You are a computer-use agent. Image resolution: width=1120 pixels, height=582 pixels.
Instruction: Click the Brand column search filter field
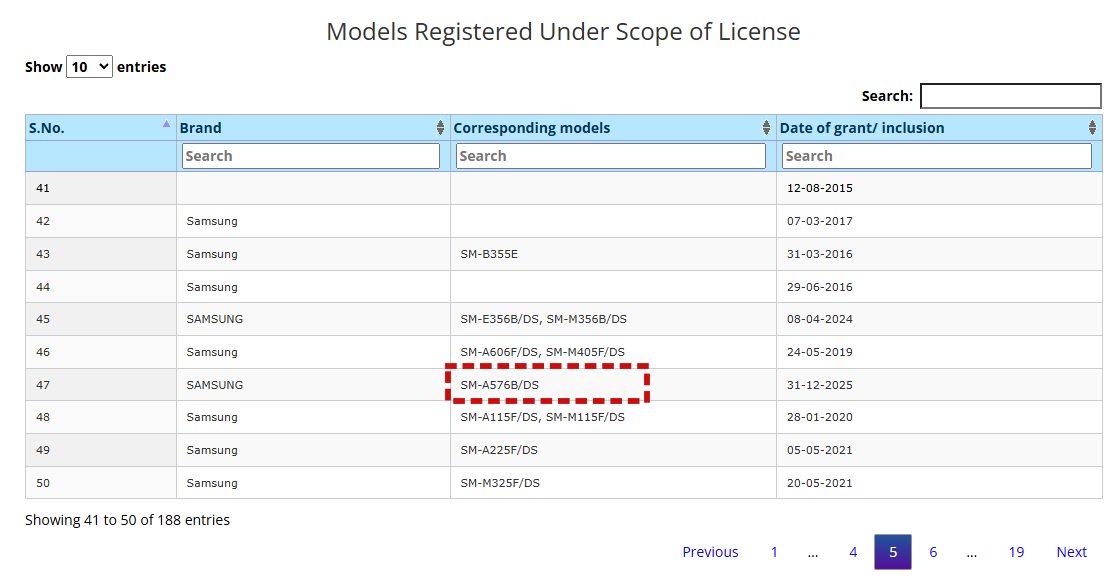[311, 156]
